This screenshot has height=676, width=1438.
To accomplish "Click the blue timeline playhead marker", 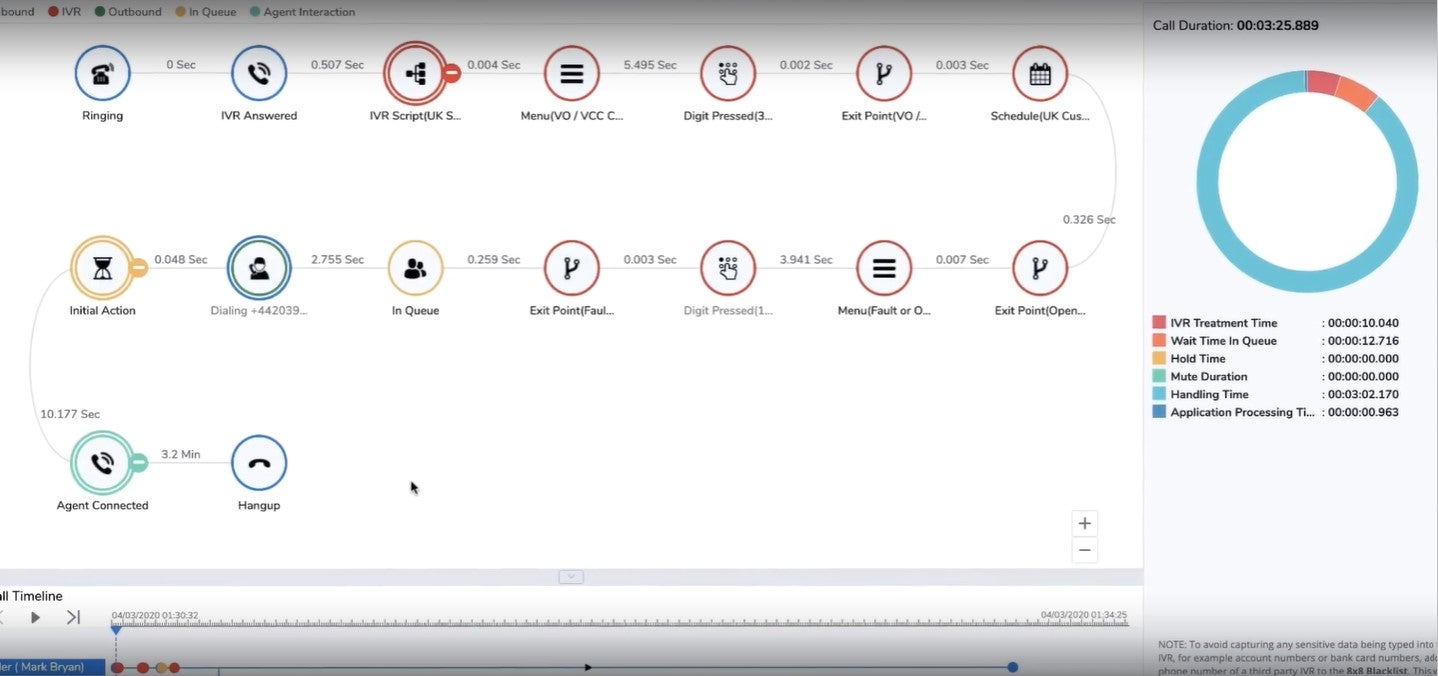I will [x=116, y=629].
